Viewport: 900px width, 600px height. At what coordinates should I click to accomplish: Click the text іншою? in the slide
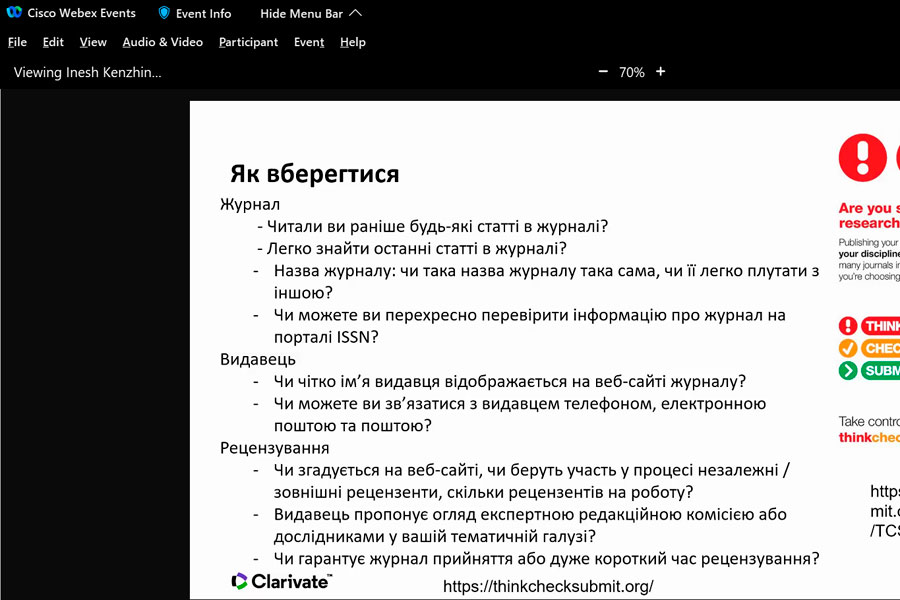(303, 293)
